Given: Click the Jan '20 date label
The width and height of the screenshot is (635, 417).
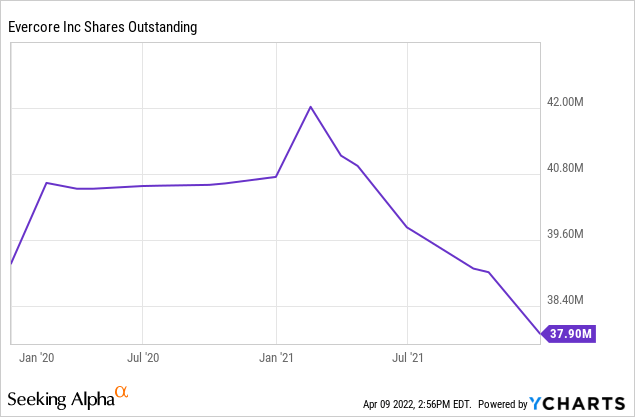Looking at the screenshot, I should point(37,355).
